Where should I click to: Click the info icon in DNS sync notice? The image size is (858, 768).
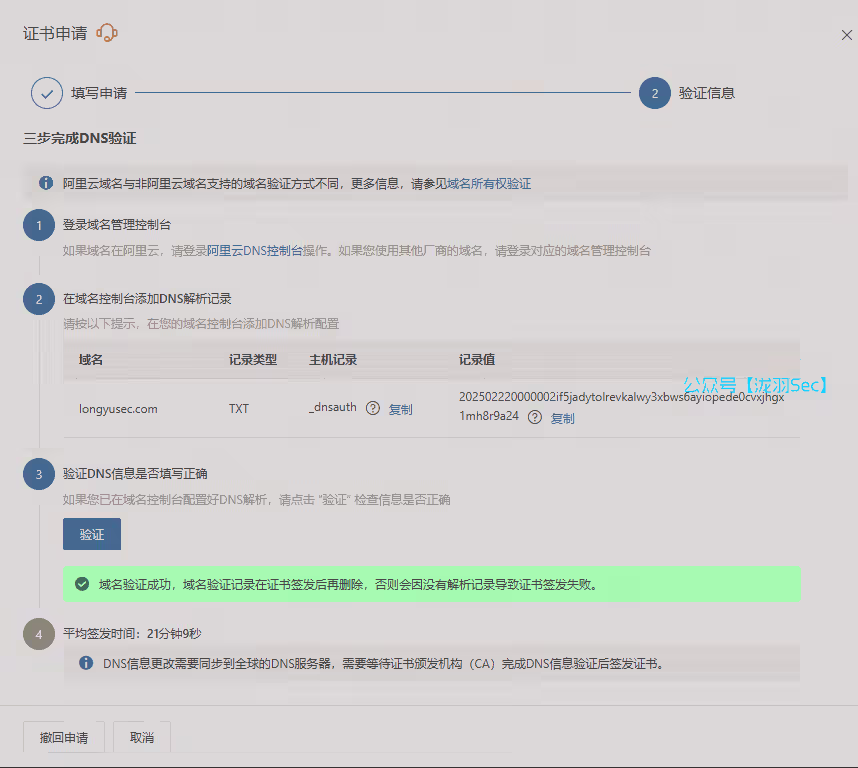pos(86,663)
